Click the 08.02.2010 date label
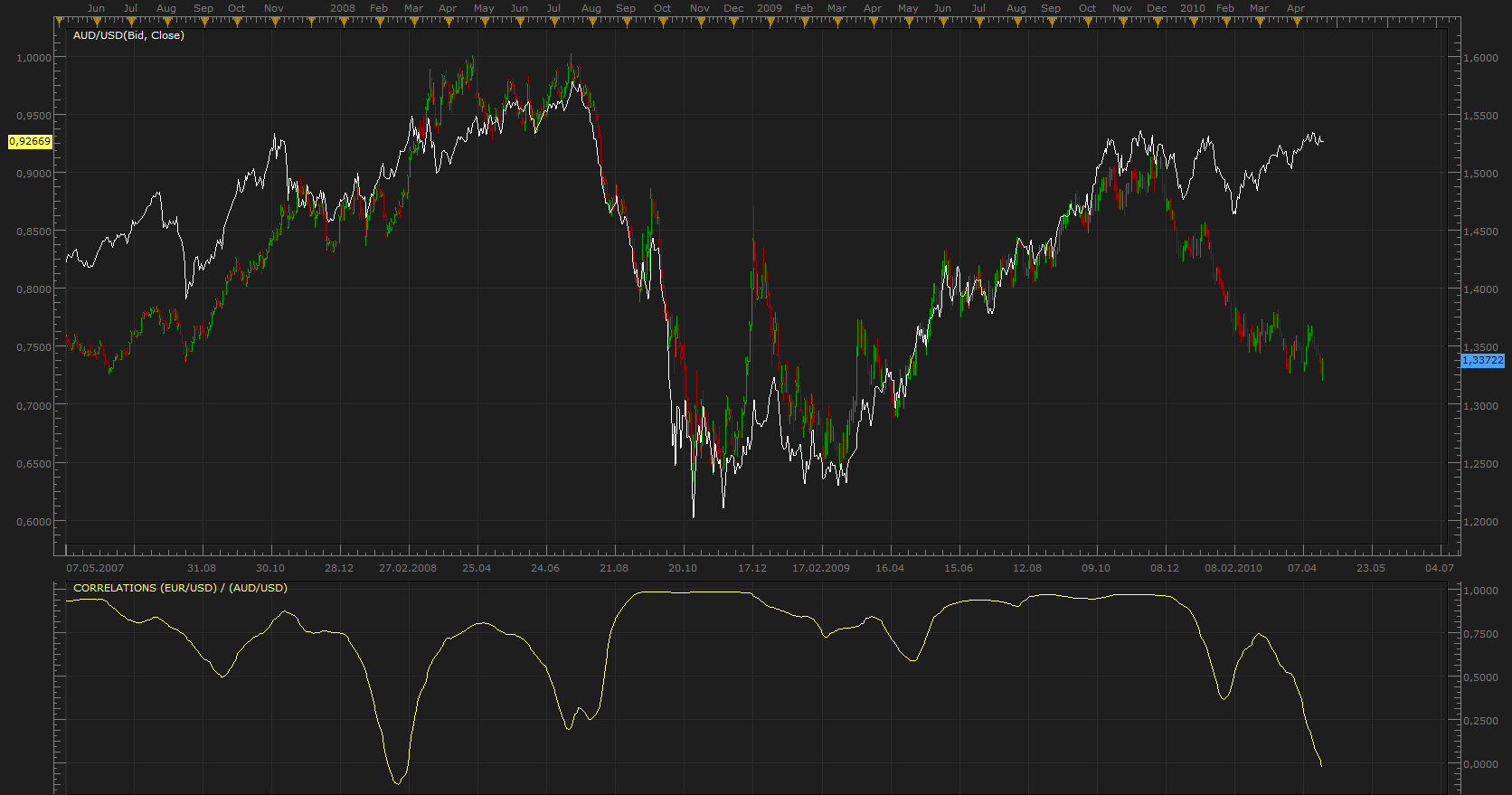This screenshot has width=1512, height=795. [x=1233, y=568]
